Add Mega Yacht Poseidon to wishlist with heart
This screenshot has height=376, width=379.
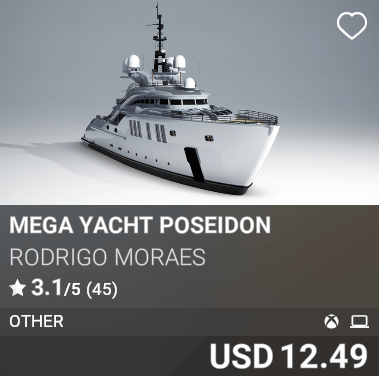pyautogui.click(x=352, y=26)
